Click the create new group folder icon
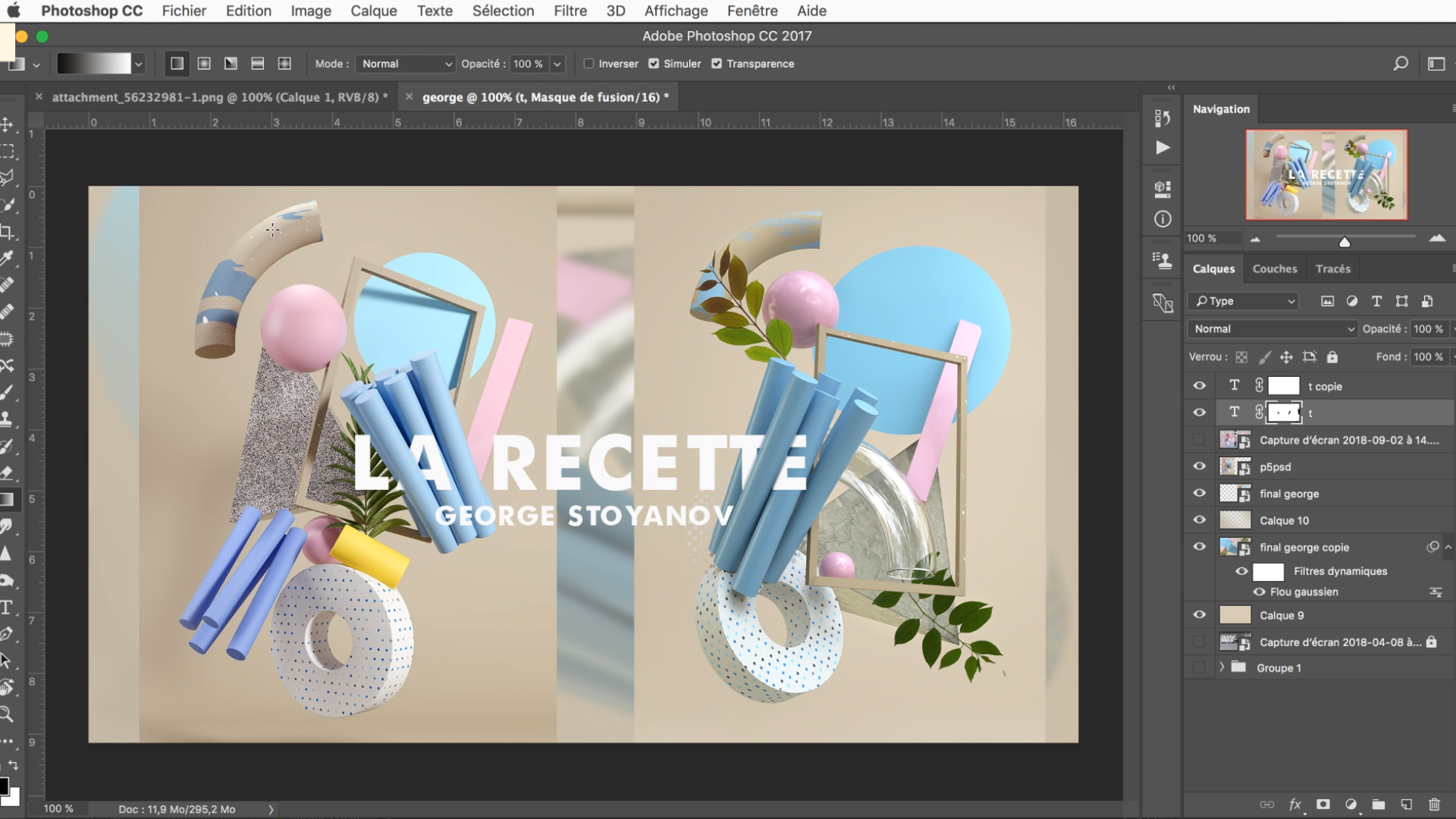Viewport: 1456px width, 819px height. click(x=1379, y=805)
